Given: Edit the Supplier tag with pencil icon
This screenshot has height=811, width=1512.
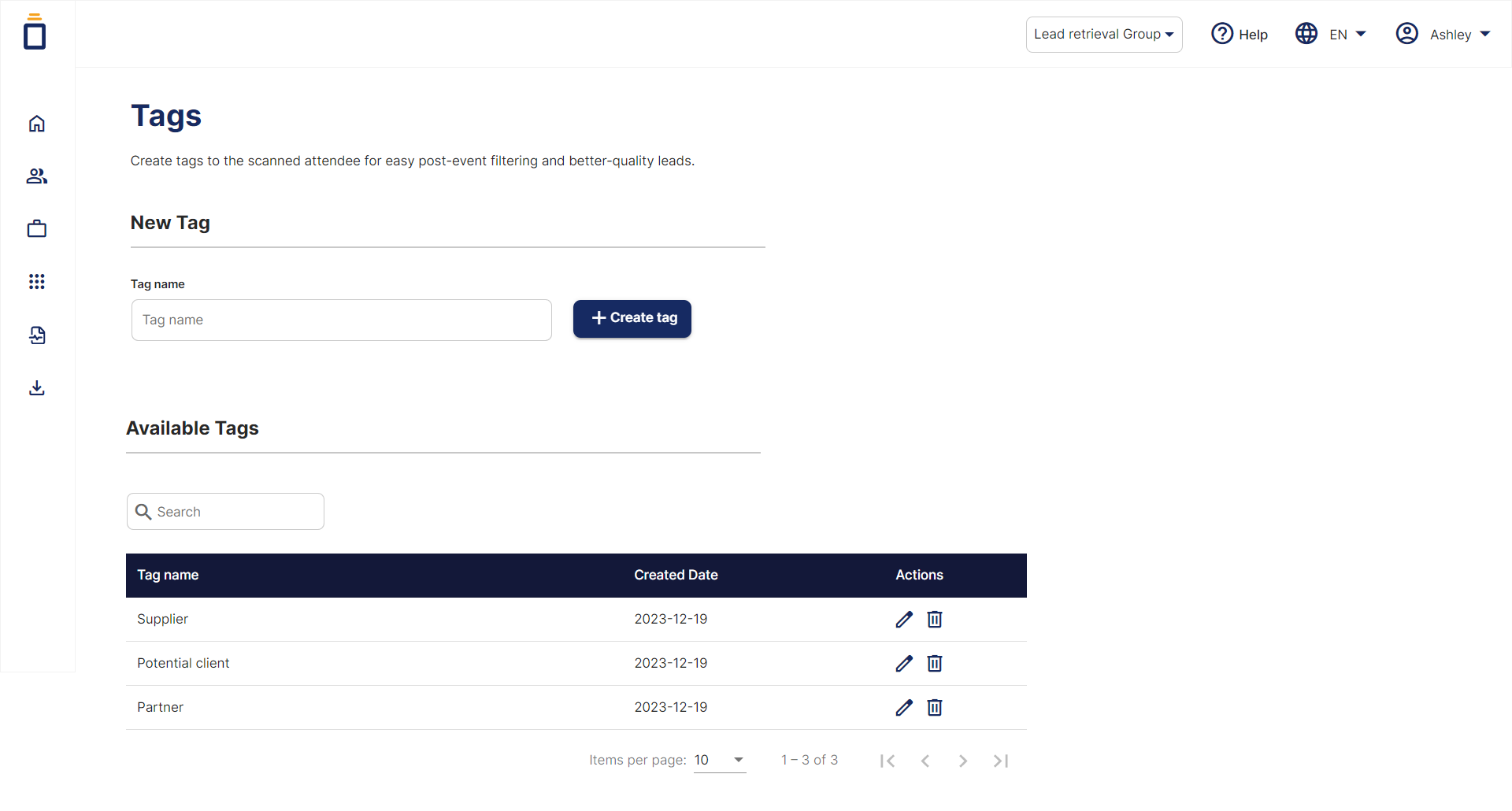Looking at the screenshot, I should (x=904, y=620).
